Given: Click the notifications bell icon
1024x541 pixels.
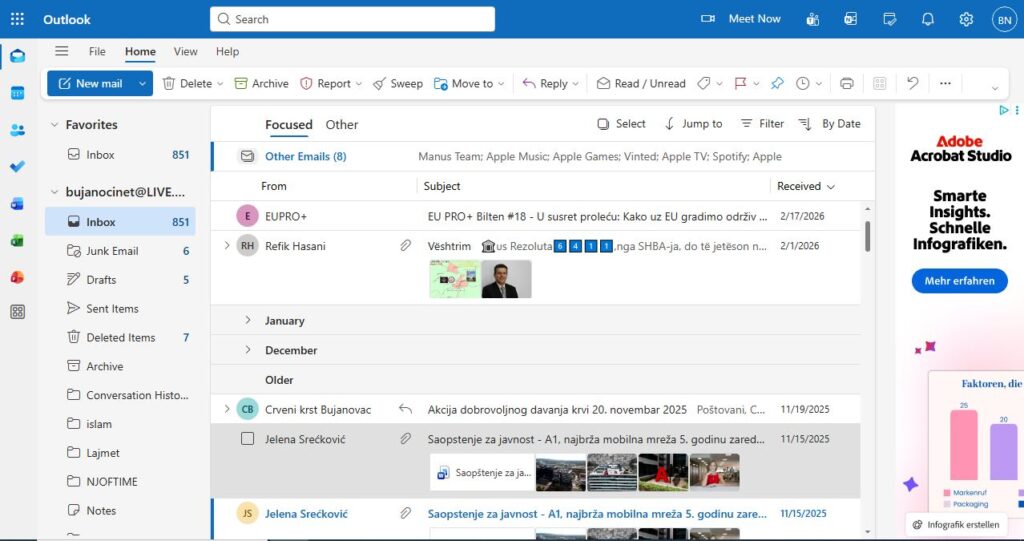Looking at the screenshot, I should (x=928, y=19).
